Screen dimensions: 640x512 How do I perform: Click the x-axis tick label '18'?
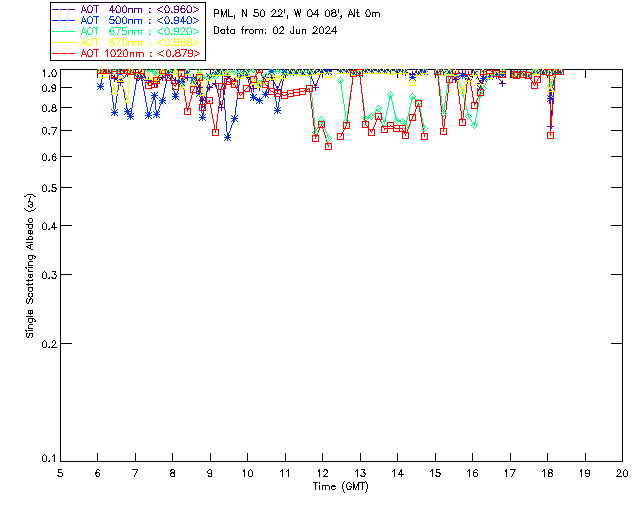coord(547,474)
